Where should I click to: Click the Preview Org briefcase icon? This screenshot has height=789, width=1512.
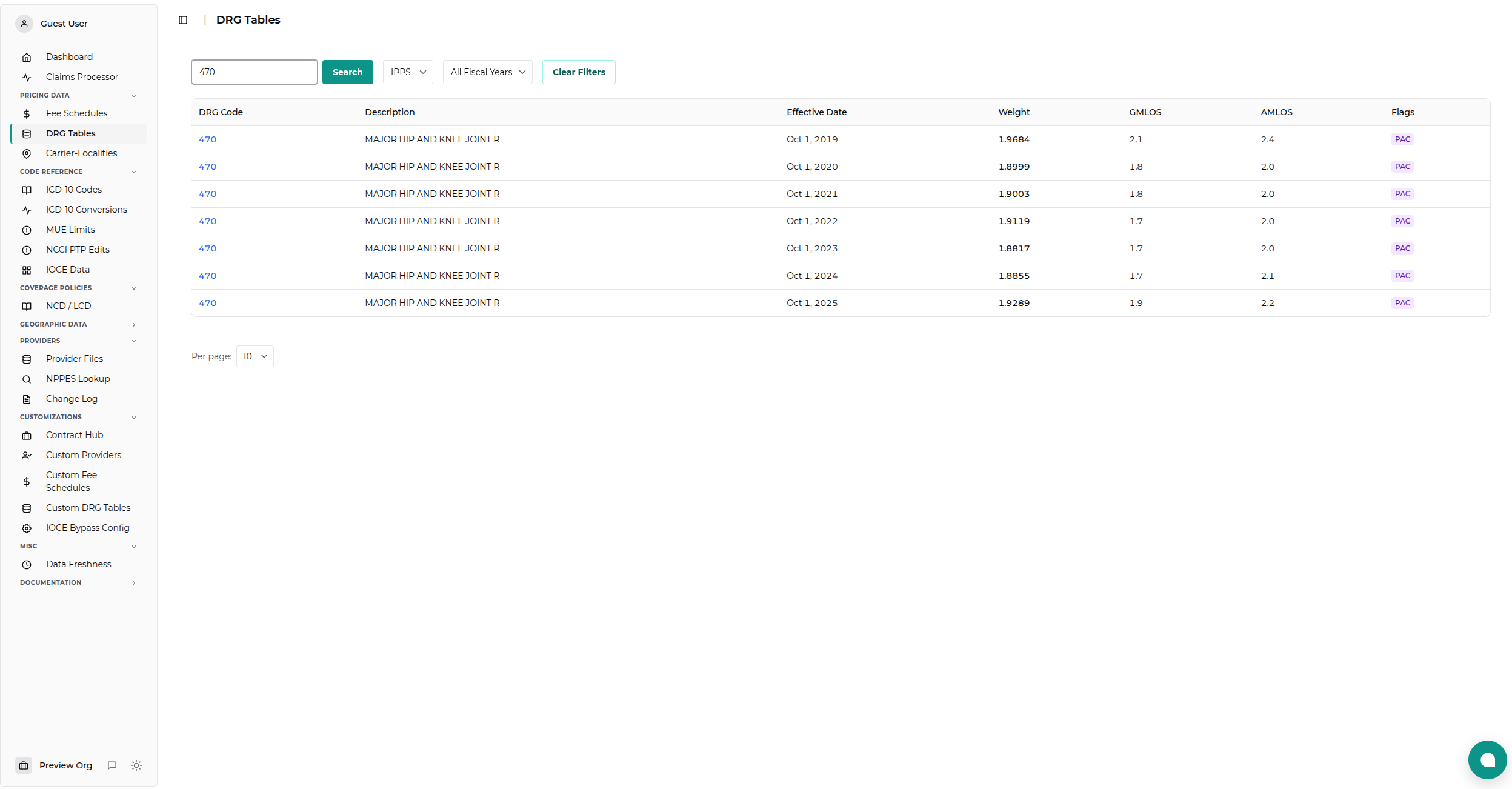[x=24, y=765]
